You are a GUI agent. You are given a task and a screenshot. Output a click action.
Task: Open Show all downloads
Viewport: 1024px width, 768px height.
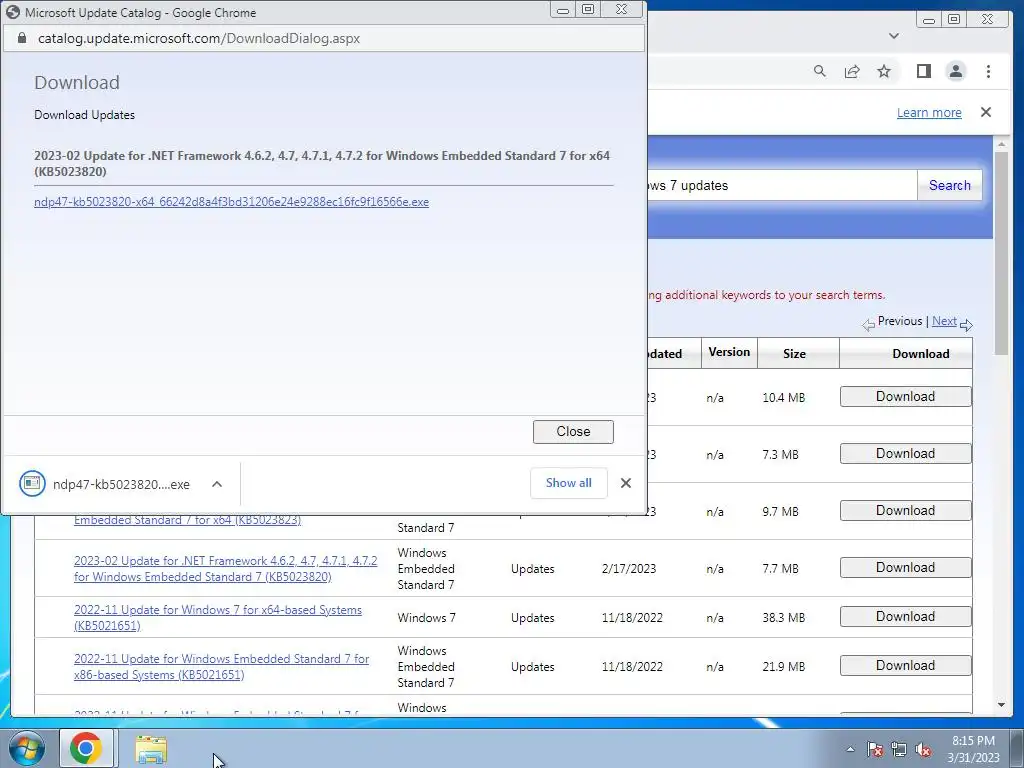coord(568,483)
